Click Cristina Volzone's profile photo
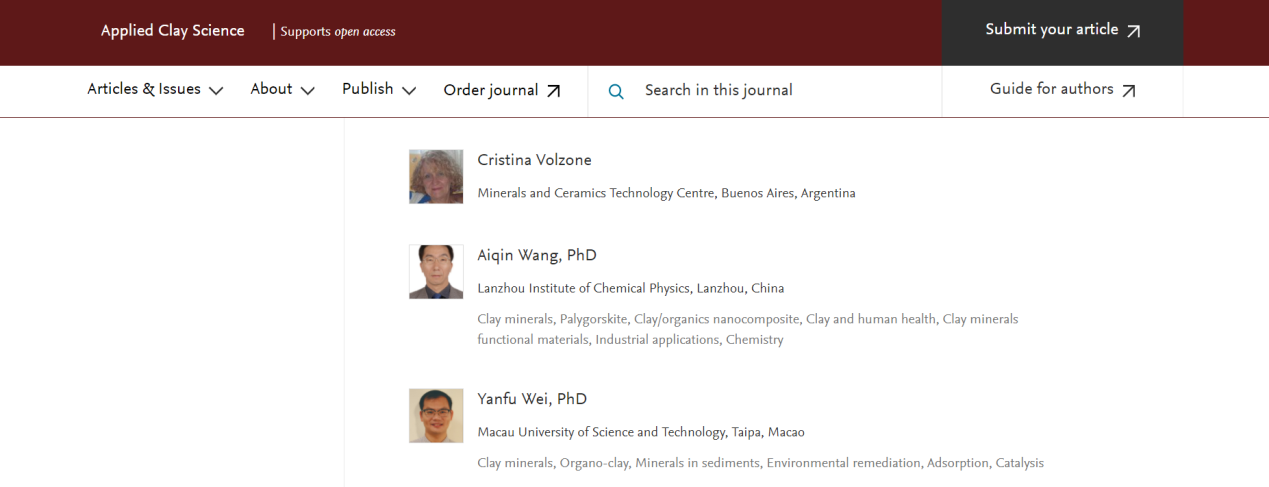 (x=436, y=177)
